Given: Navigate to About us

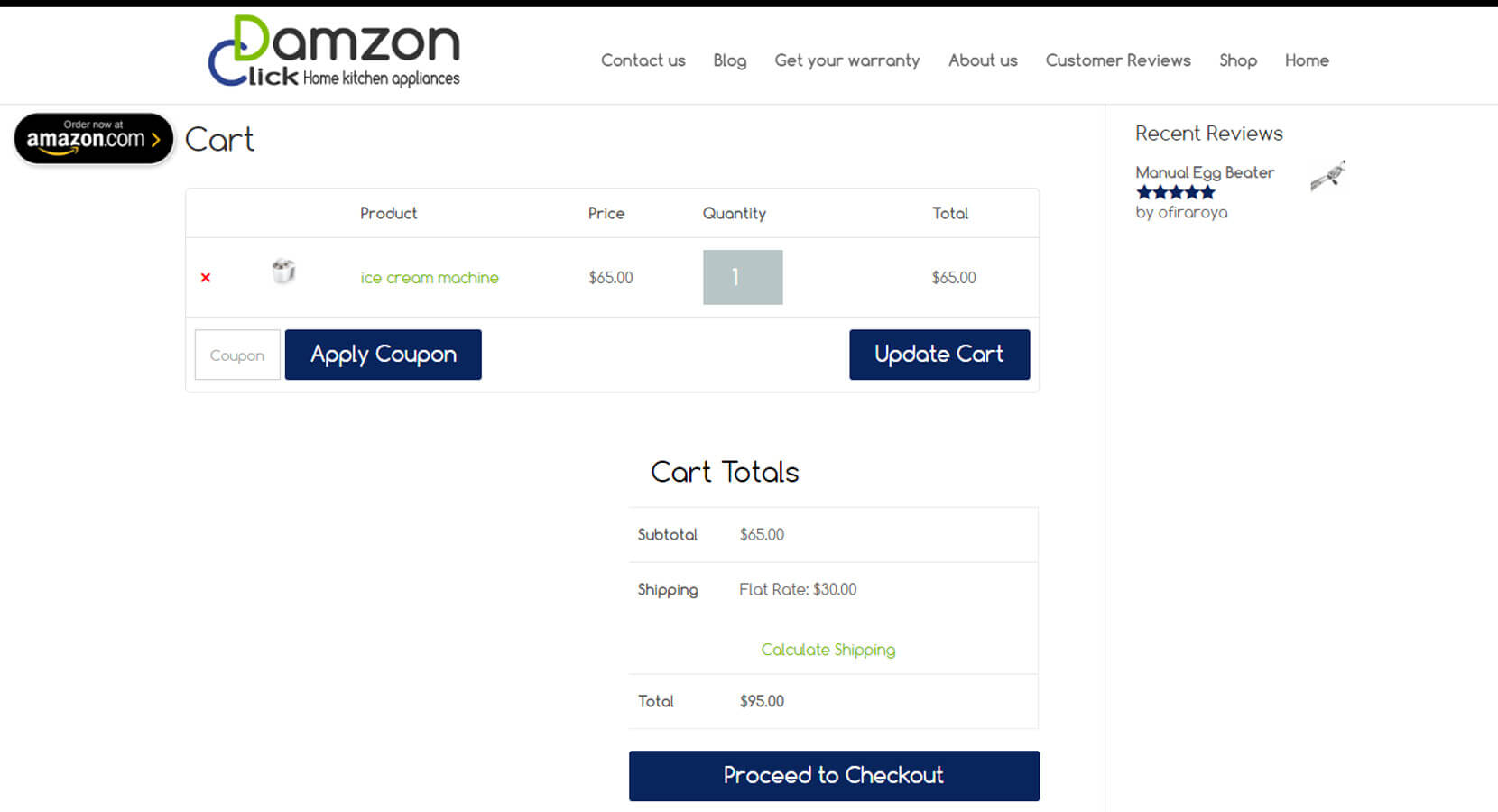Looking at the screenshot, I should (983, 60).
